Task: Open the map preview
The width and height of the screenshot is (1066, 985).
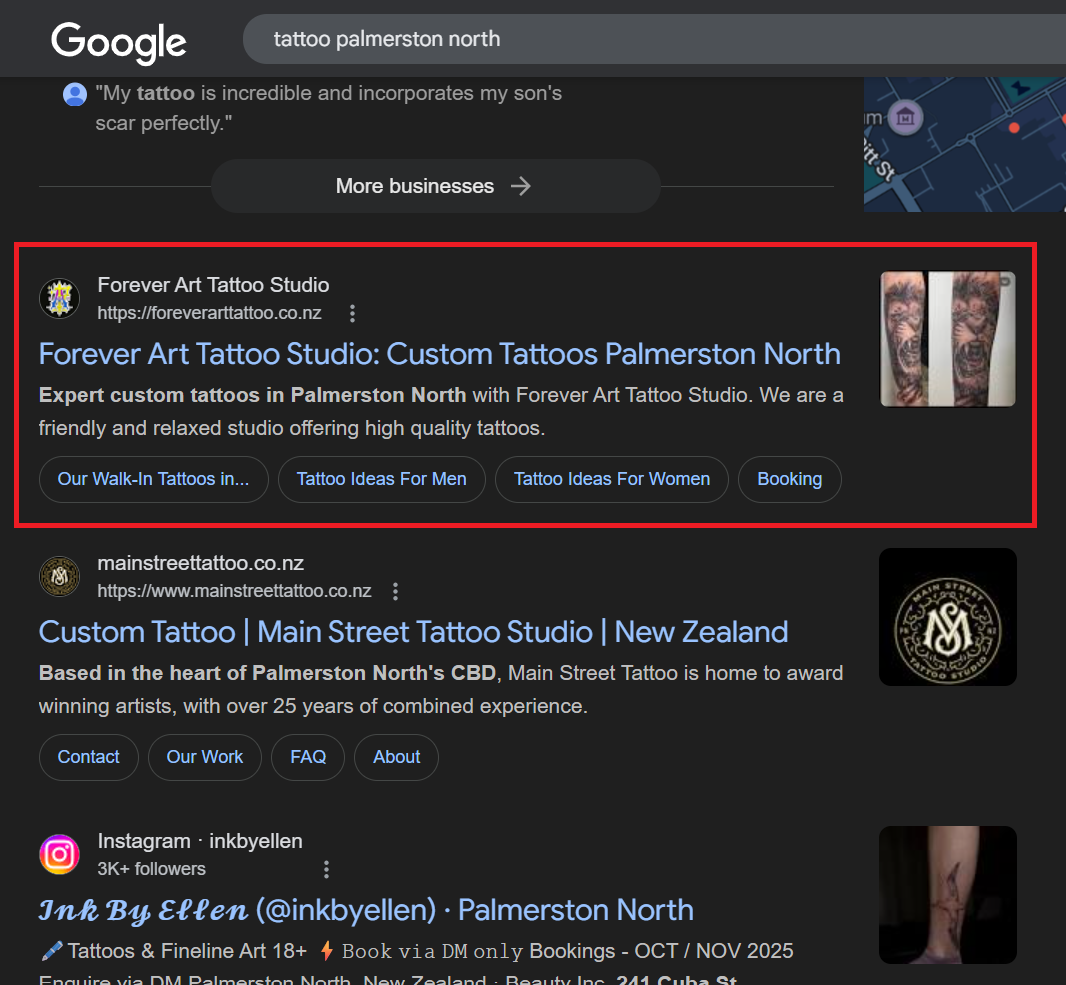Action: (964, 145)
